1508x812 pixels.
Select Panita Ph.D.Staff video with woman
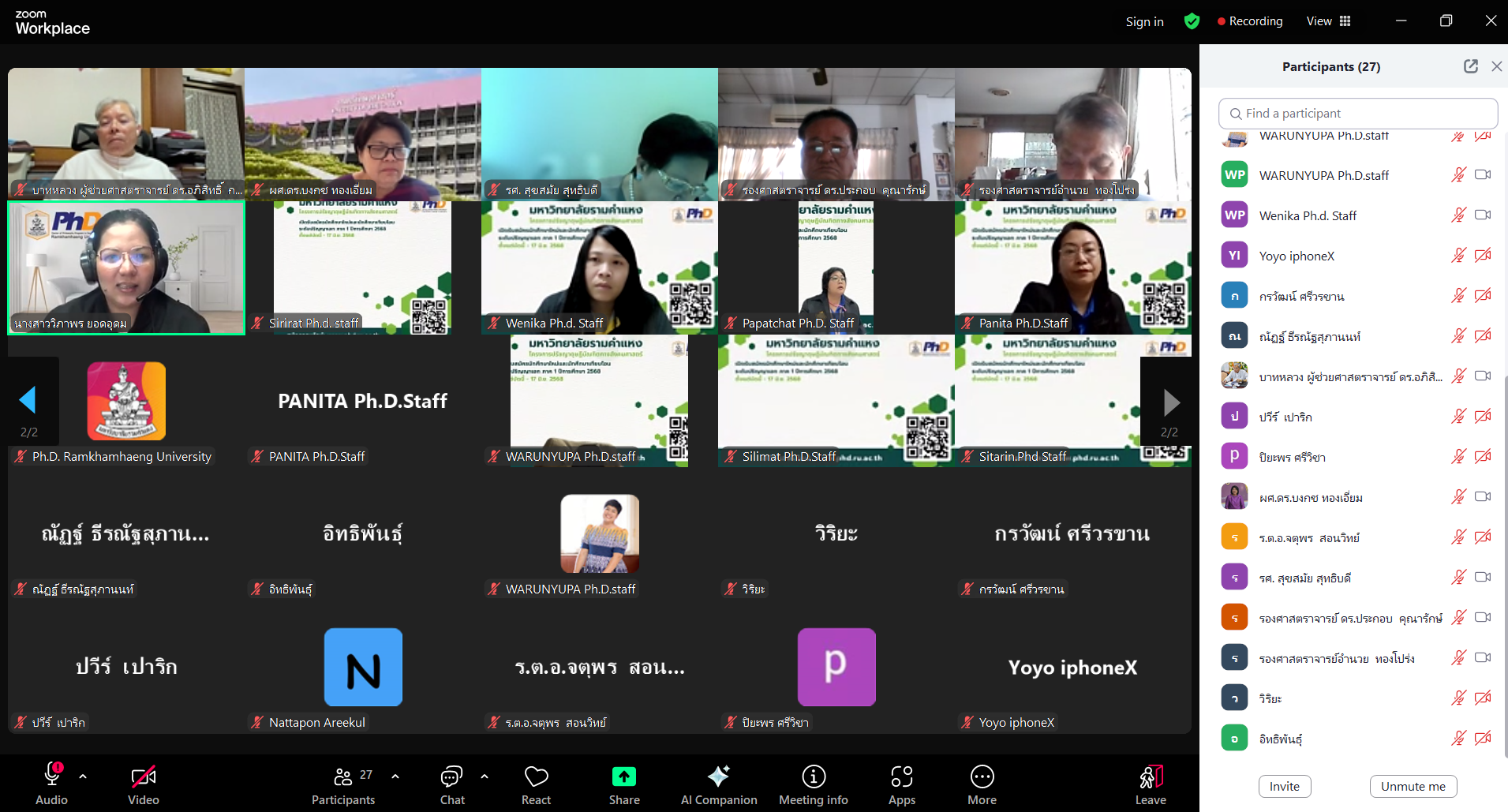[x=1073, y=268]
